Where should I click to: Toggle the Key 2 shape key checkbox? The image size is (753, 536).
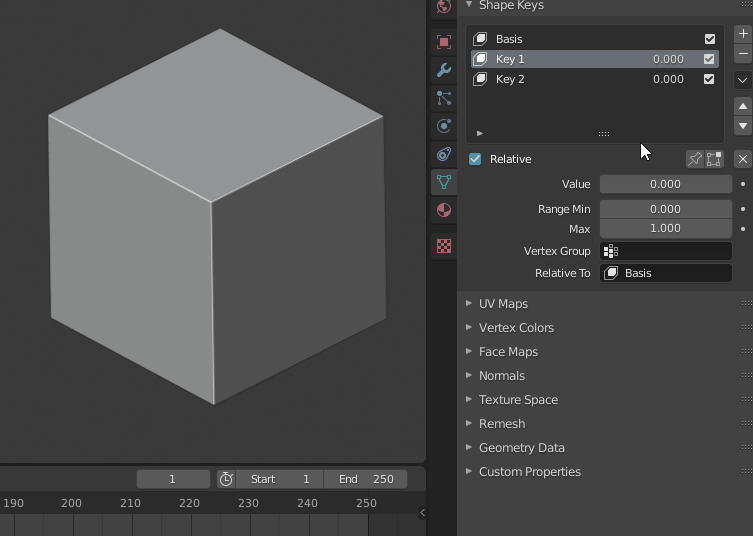point(709,79)
